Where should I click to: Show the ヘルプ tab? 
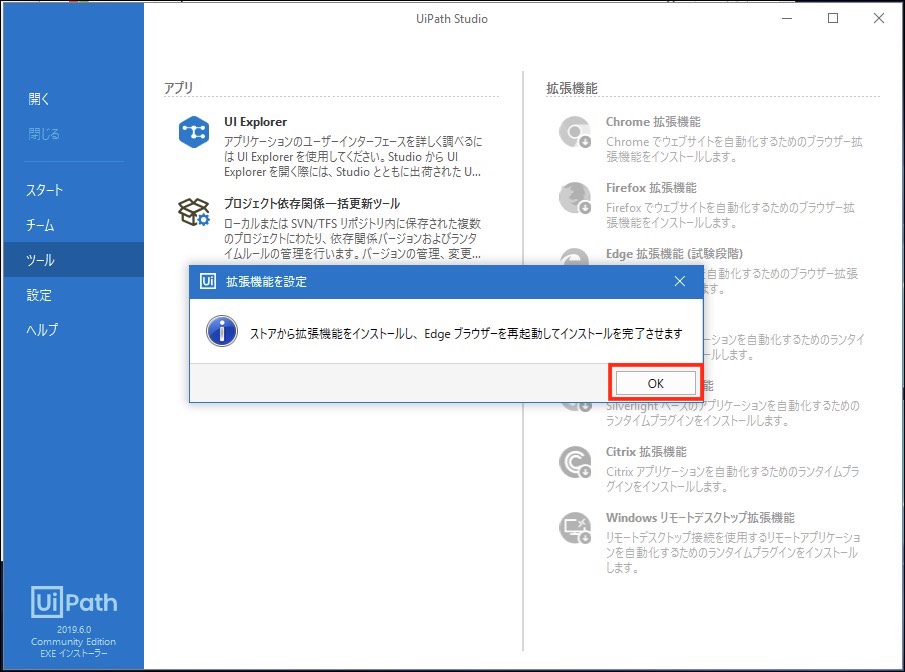pyautogui.click(x=43, y=330)
